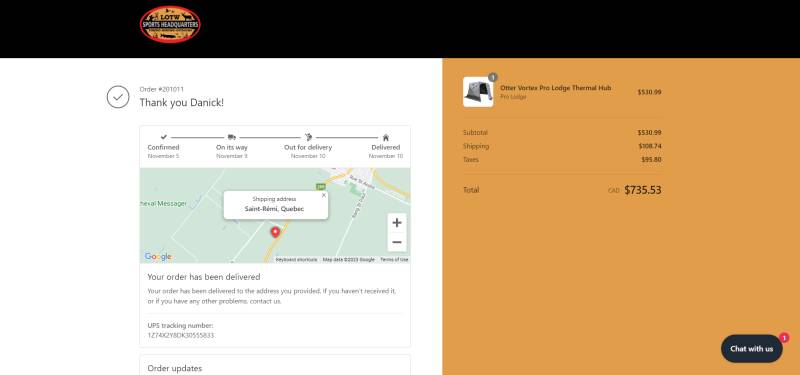
Task: Click the Delivered November 10 date label
Action: [386, 156]
